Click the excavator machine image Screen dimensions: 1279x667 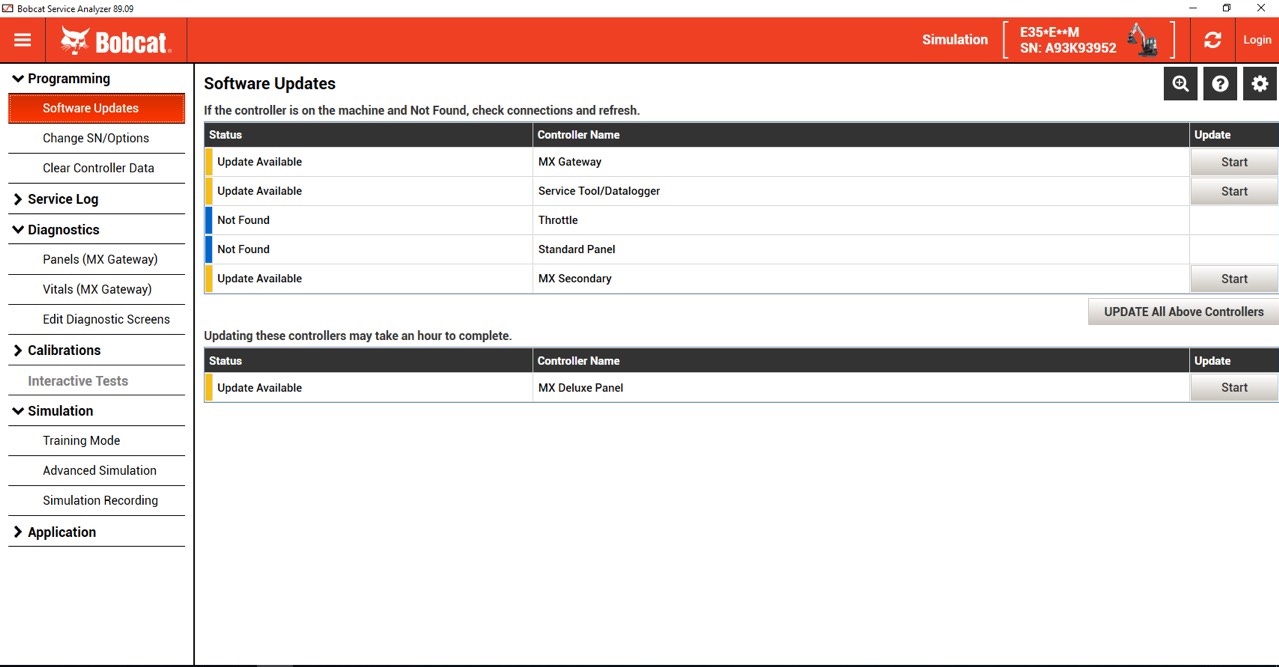click(1143, 40)
